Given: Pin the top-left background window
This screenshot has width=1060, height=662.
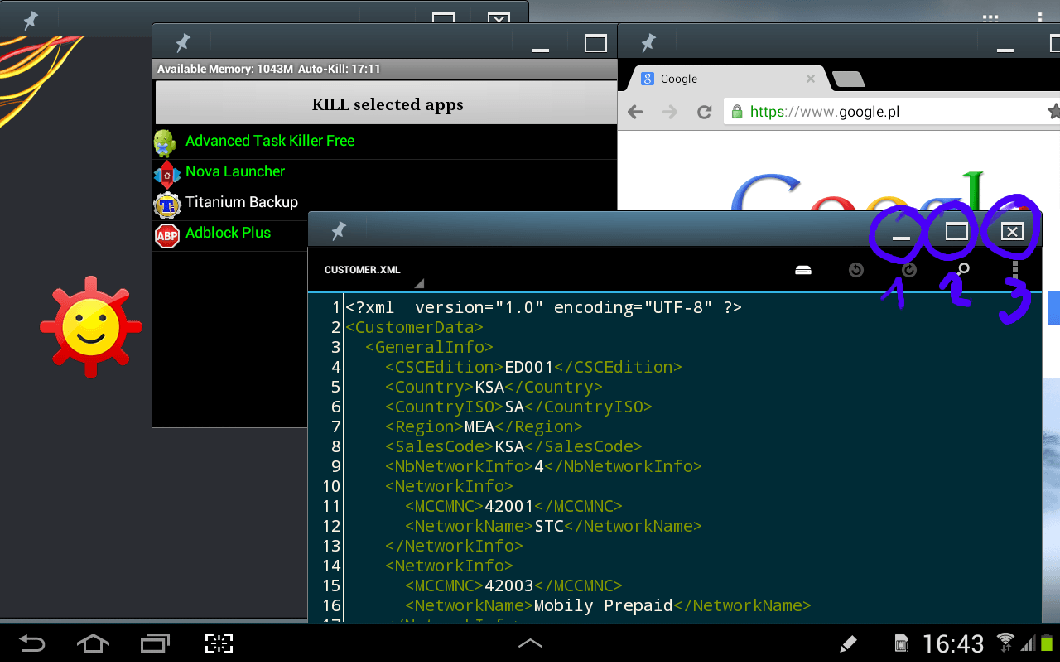Looking at the screenshot, I should click(30, 20).
